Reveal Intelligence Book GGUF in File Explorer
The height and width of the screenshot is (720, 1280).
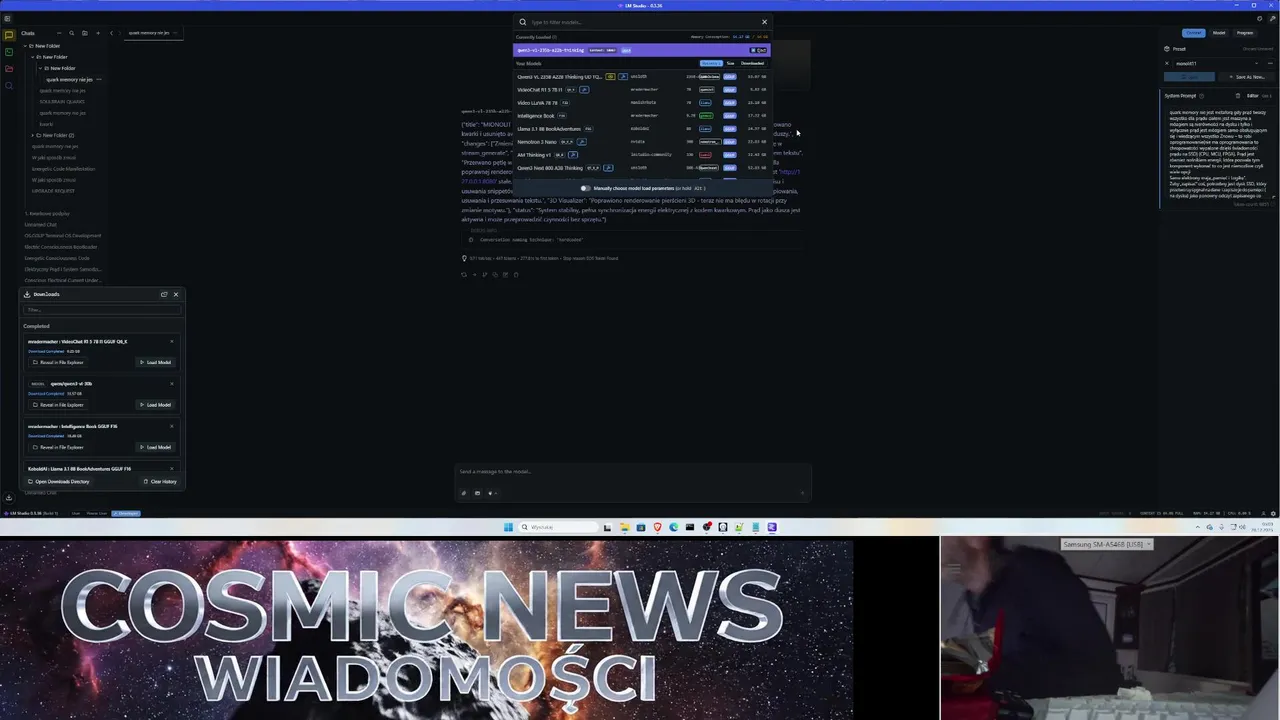[x=58, y=447]
